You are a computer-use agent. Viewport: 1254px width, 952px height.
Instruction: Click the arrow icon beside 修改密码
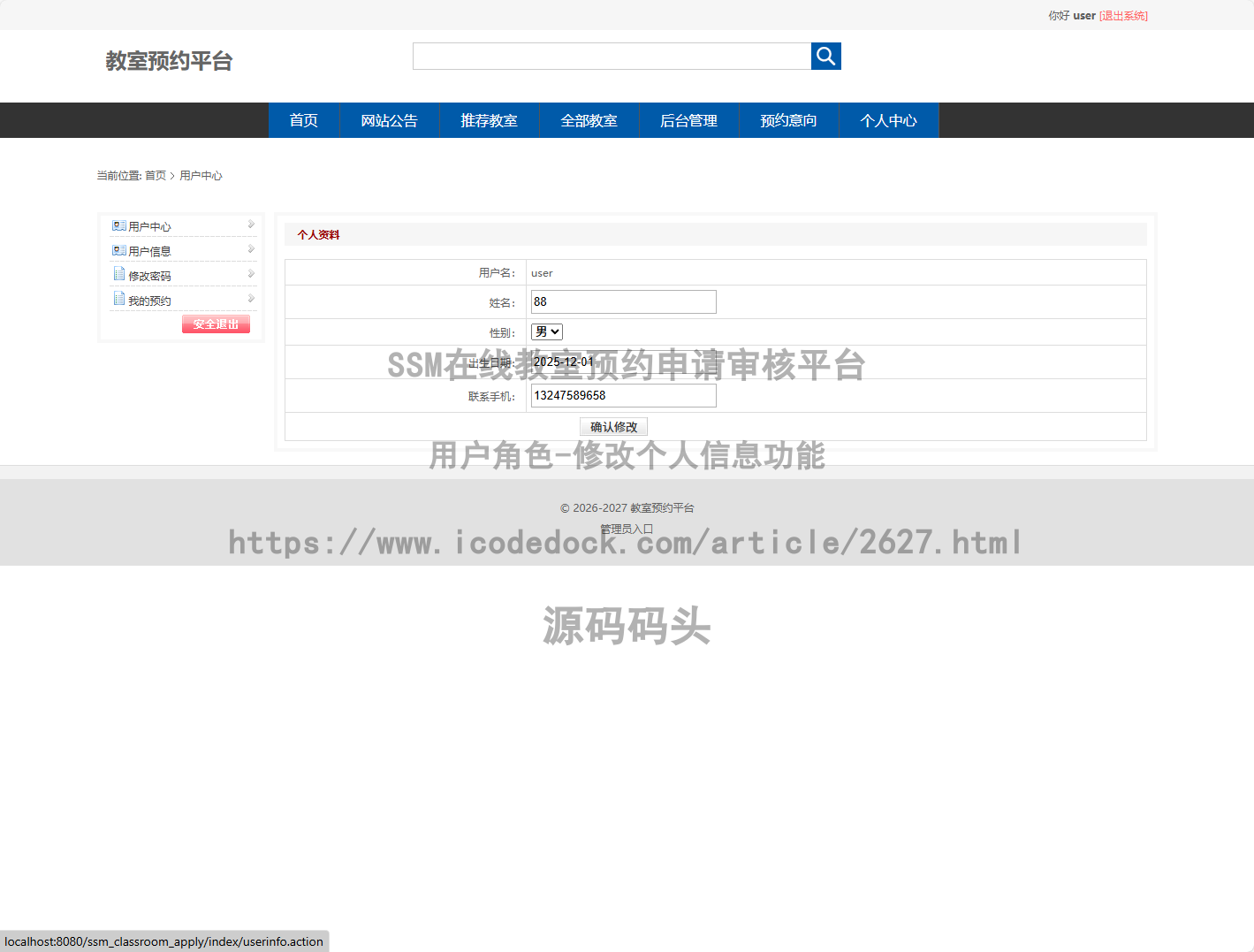[252, 273]
